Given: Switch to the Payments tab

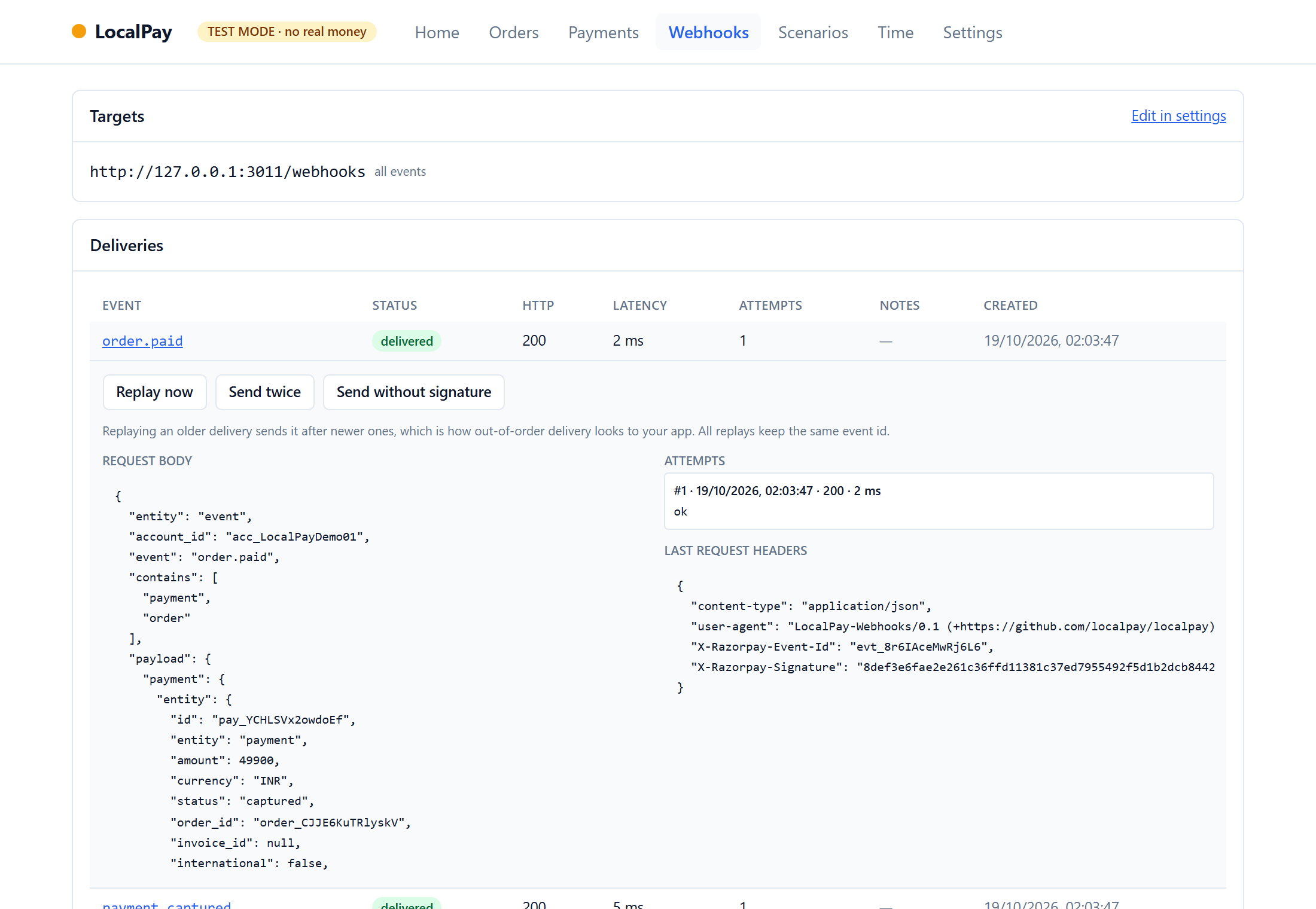Looking at the screenshot, I should [x=603, y=32].
